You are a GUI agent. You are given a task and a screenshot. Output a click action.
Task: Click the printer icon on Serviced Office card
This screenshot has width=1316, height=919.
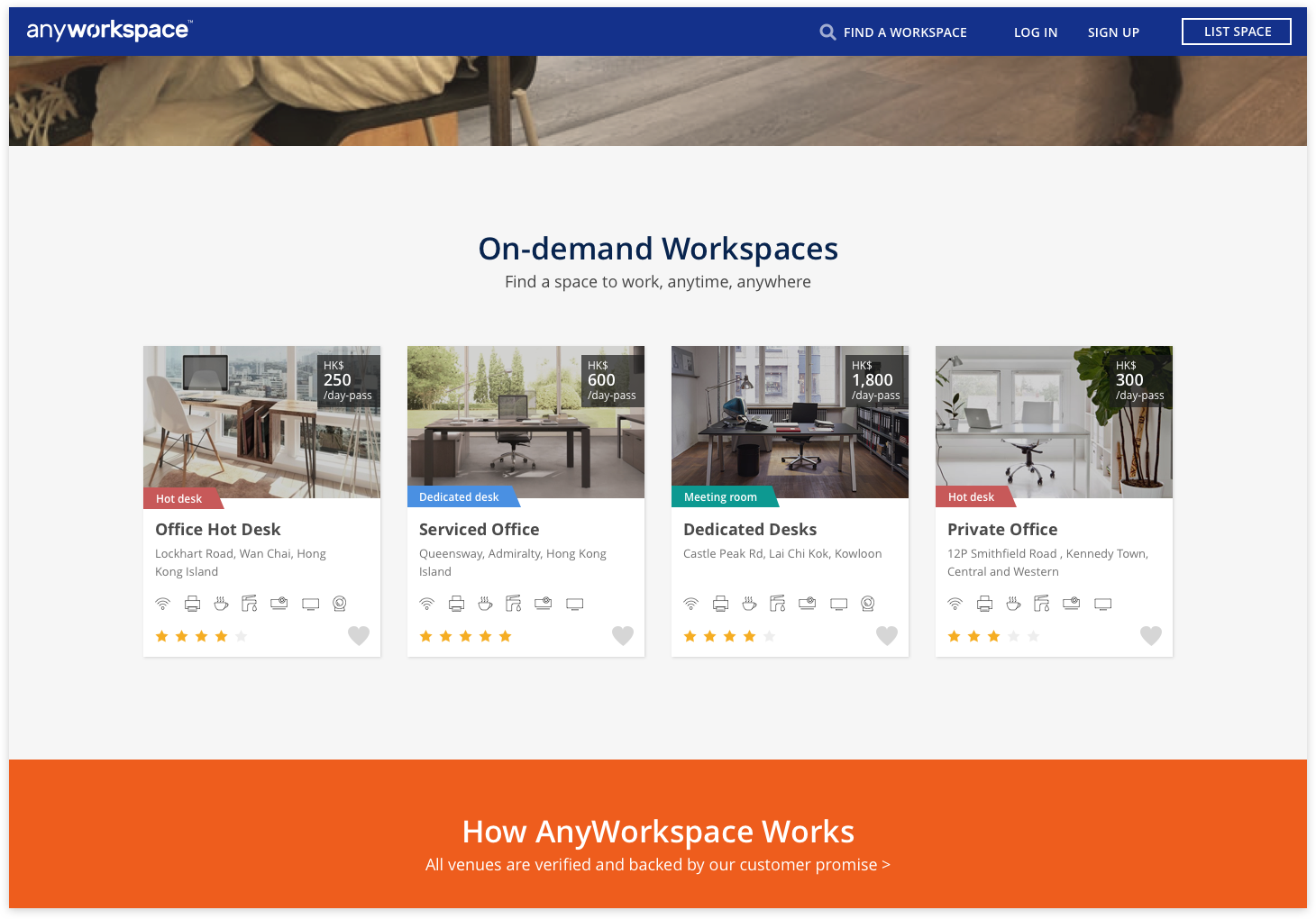(x=456, y=604)
